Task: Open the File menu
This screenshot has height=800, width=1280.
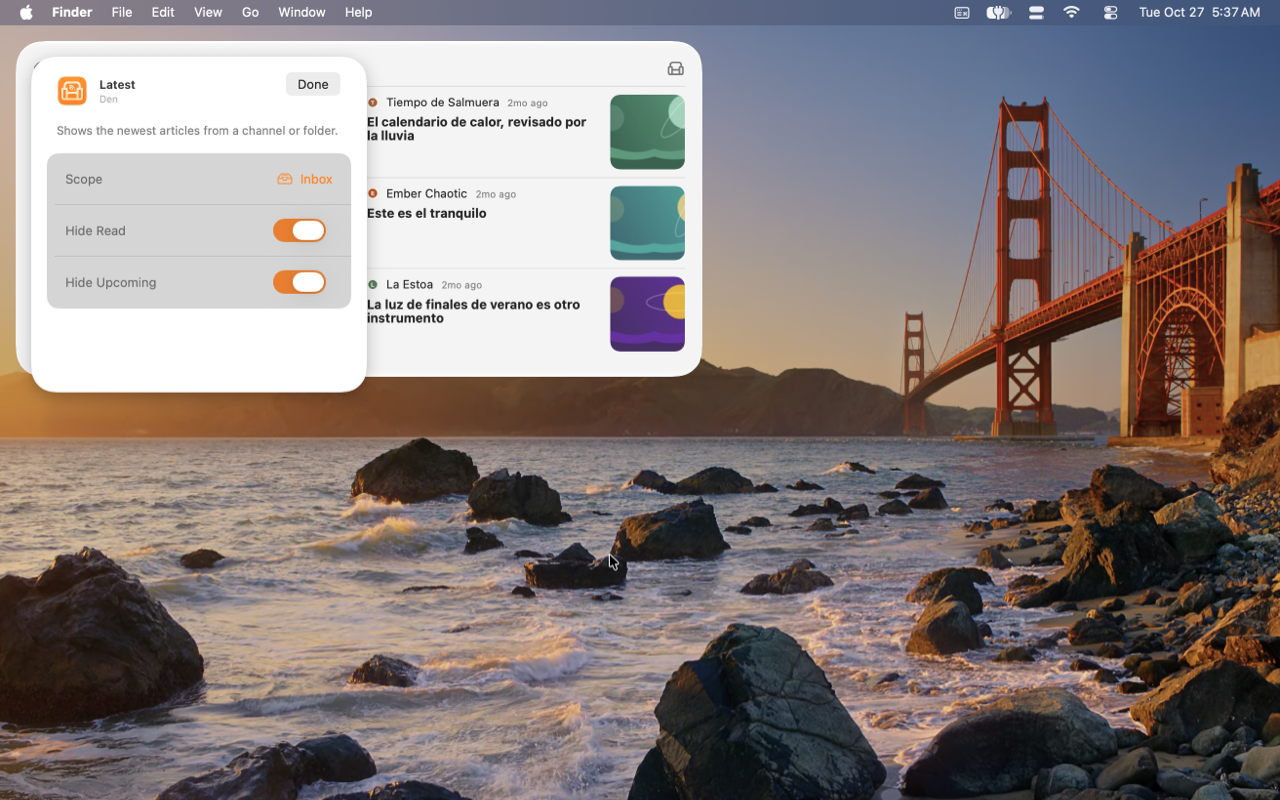Action: click(x=122, y=12)
